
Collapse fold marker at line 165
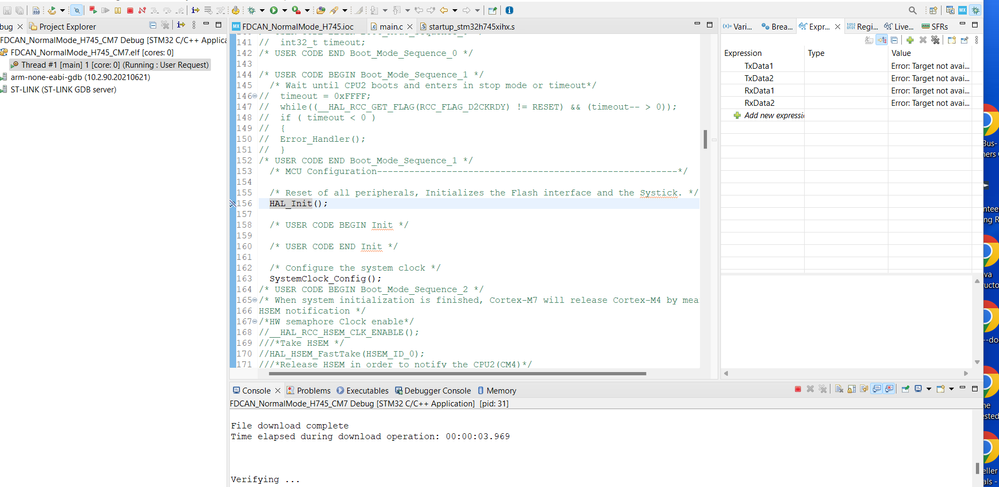(x=255, y=300)
